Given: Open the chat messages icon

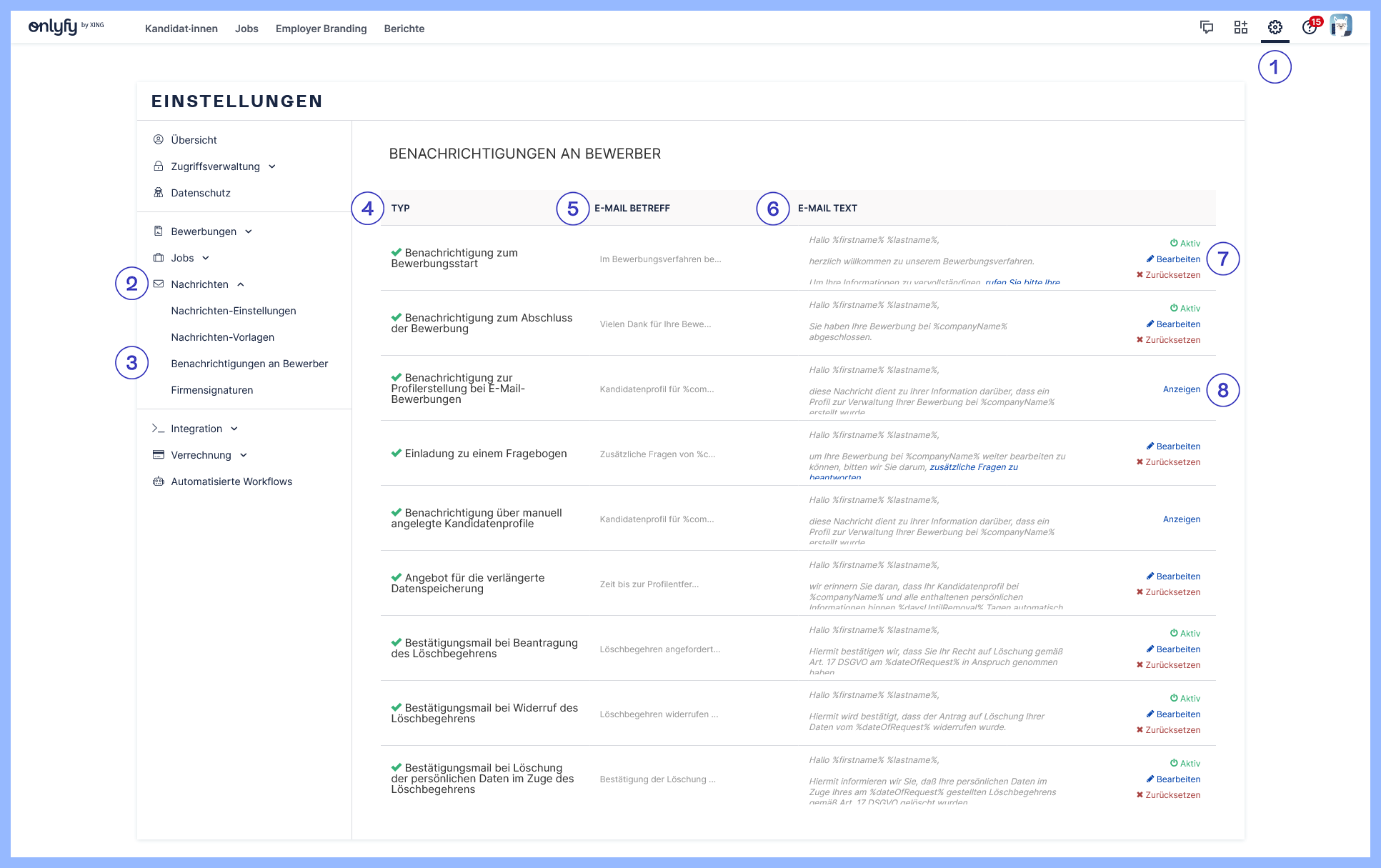Looking at the screenshot, I should [1207, 28].
